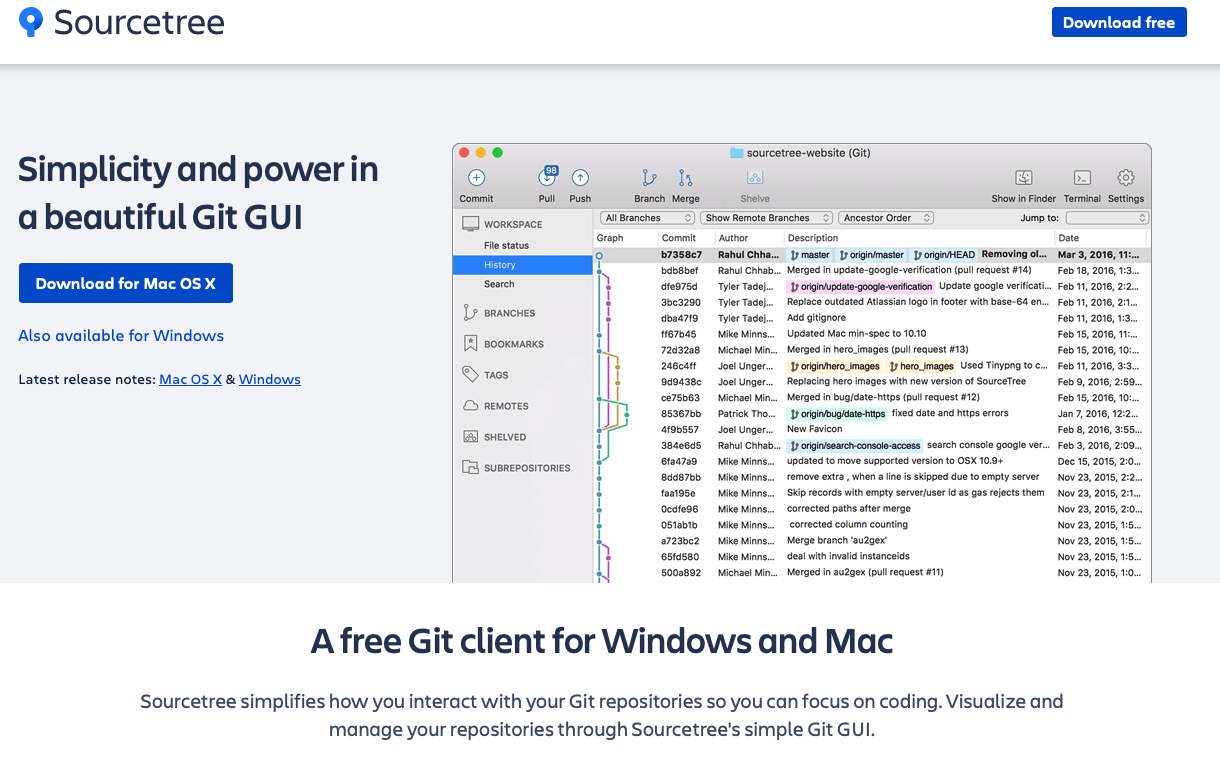The width and height of the screenshot is (1220, 768).
Task: Open Windows release notes link
Action: click(x=269, y=379)
